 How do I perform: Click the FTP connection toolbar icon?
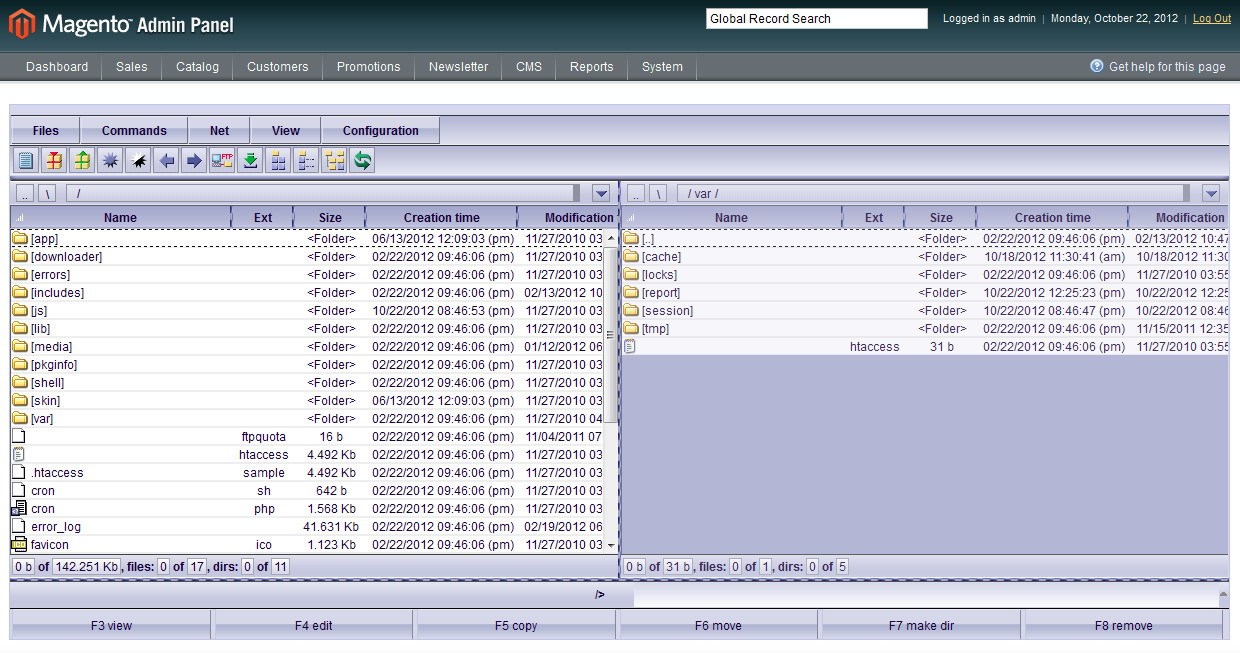coord(222,161)
